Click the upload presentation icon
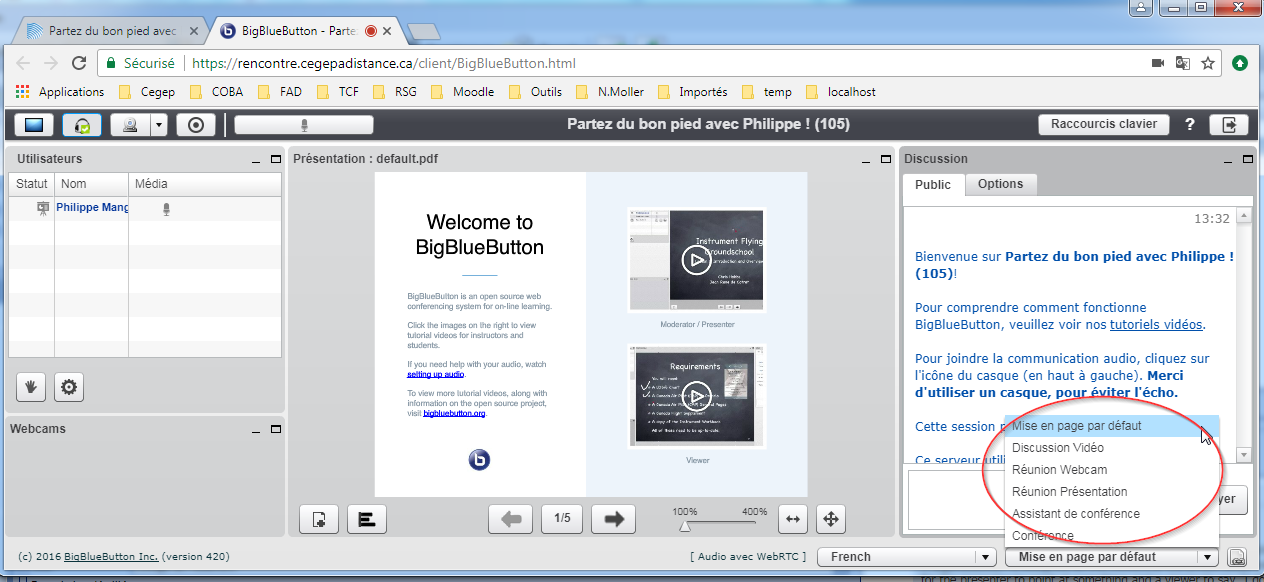The image size is (1264, 582). click(x=319, y=519)
